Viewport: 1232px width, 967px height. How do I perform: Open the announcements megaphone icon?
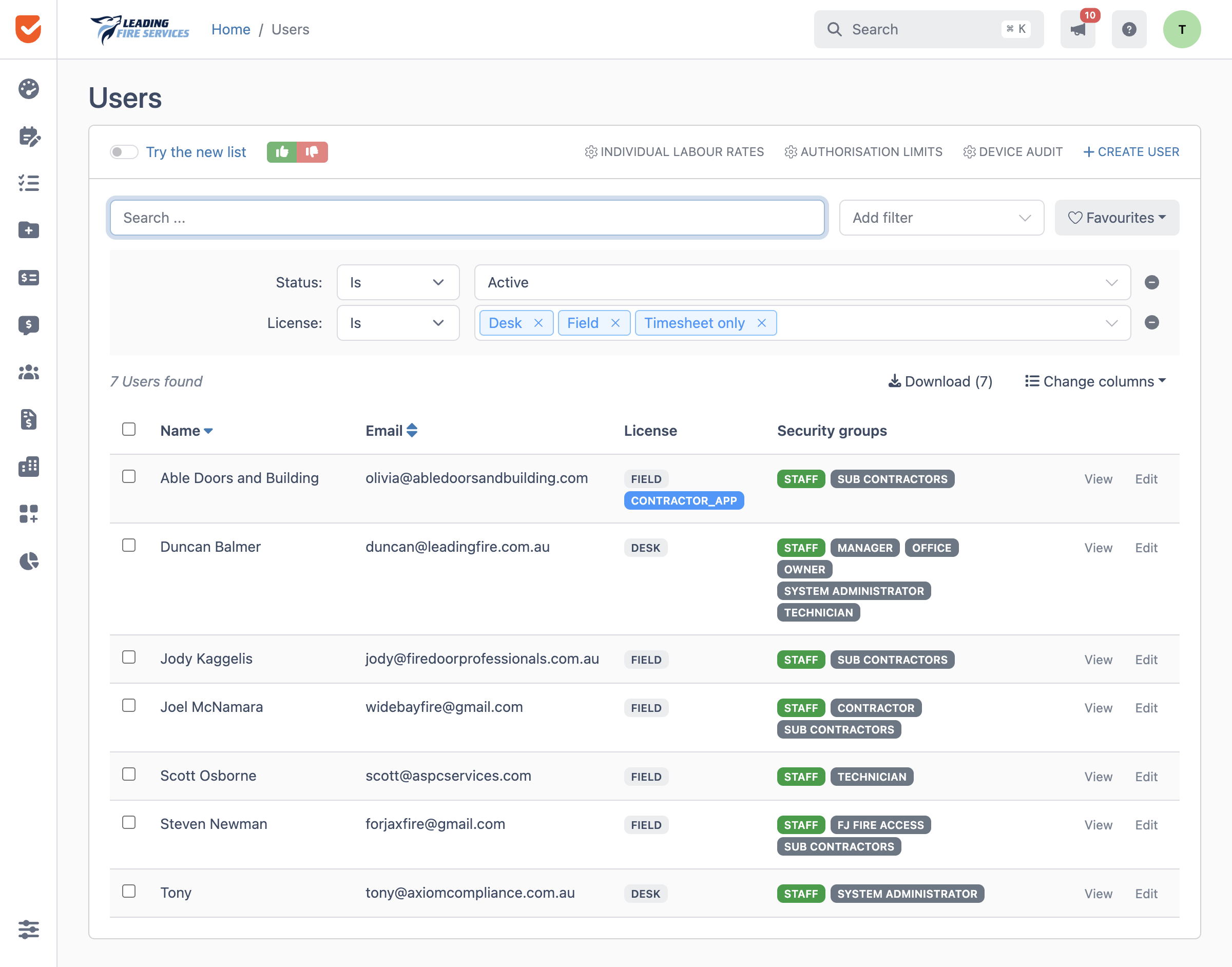[x=1077, y=29]
